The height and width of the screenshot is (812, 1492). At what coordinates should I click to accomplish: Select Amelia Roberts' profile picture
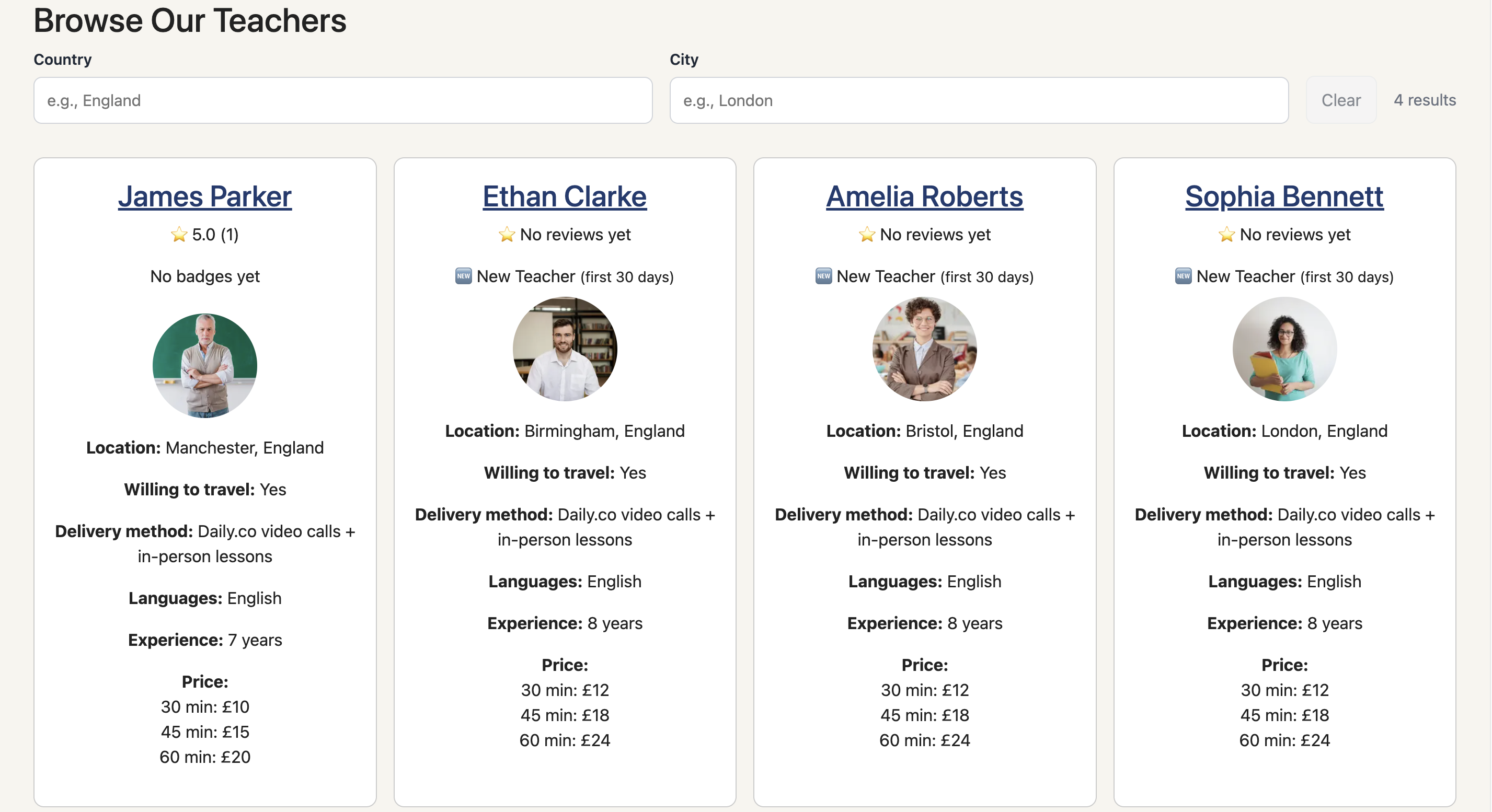(x=924, y=349)
